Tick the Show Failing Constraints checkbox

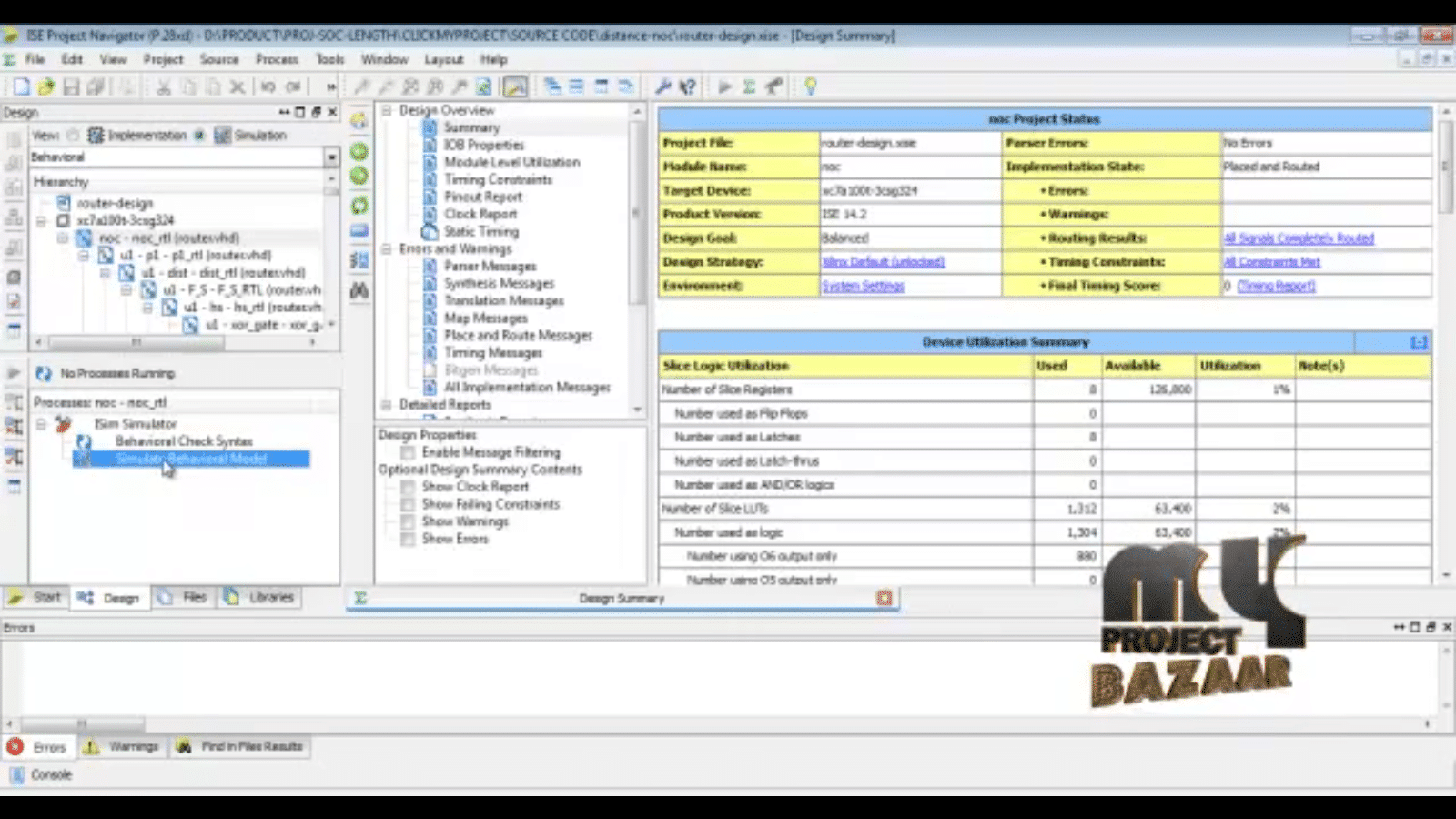tap(408, 504)
